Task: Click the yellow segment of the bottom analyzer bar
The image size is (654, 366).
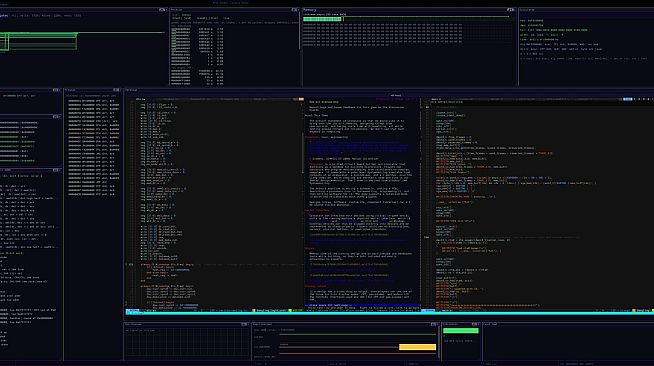Action: pos(417,347)
